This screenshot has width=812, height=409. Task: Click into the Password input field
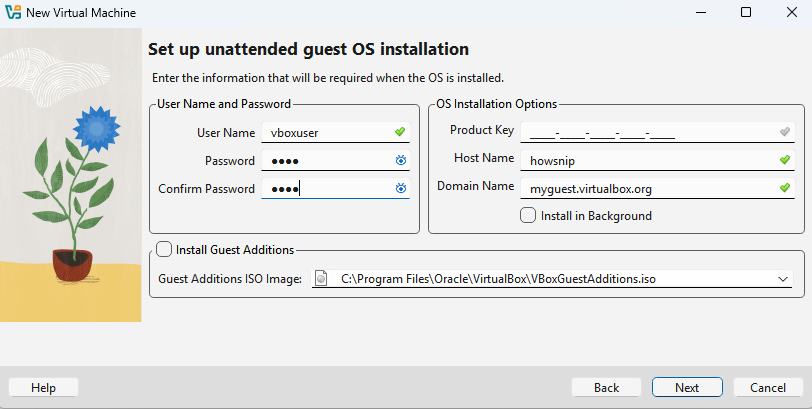point(336,160)
